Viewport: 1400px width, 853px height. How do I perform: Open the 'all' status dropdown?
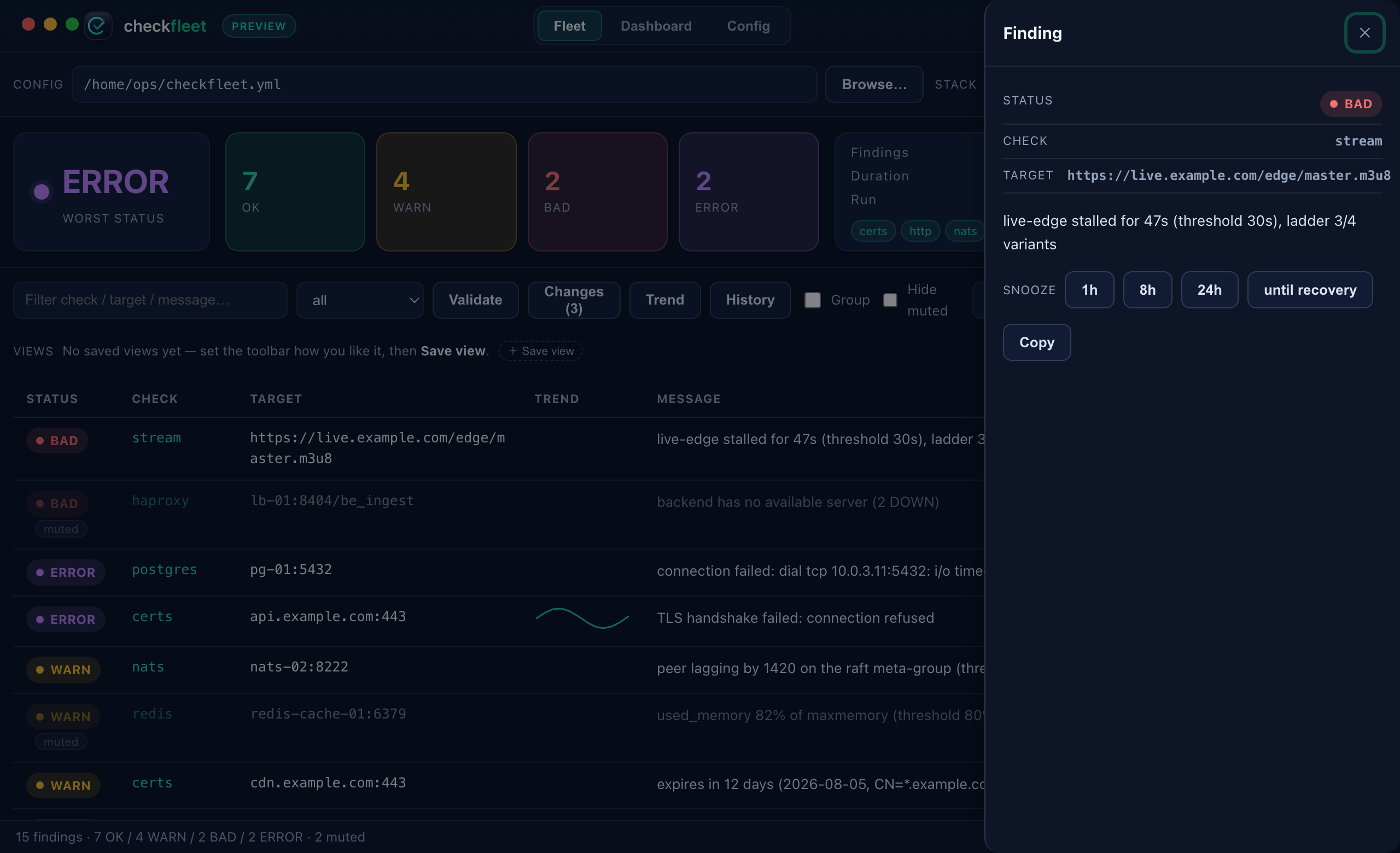coord(360,300)
